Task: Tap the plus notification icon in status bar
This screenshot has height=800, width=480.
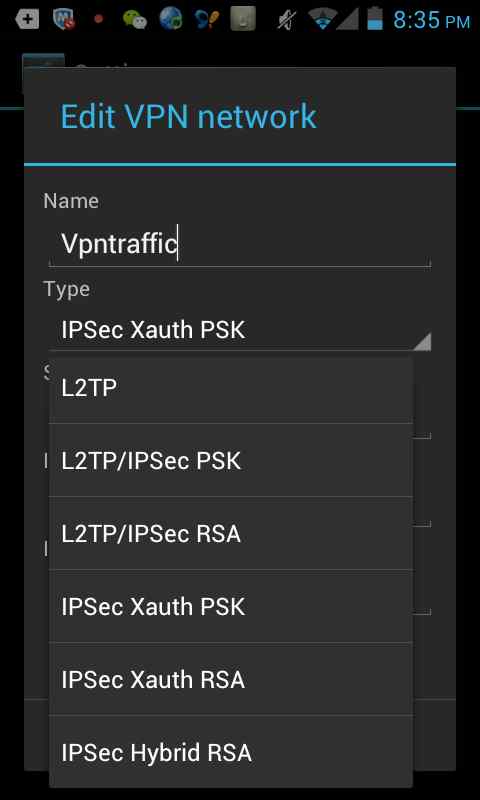Action: 27,20
